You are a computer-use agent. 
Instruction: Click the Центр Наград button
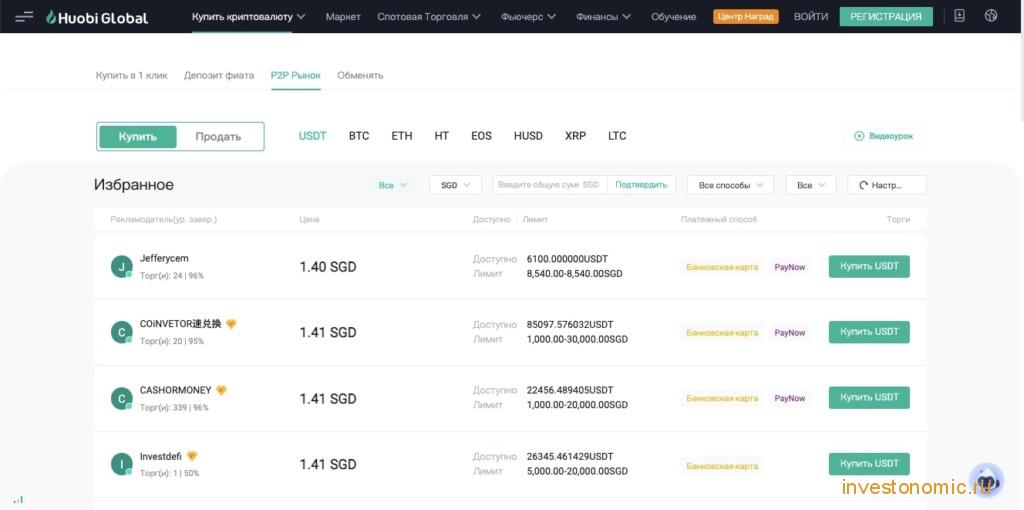[746, 16]
